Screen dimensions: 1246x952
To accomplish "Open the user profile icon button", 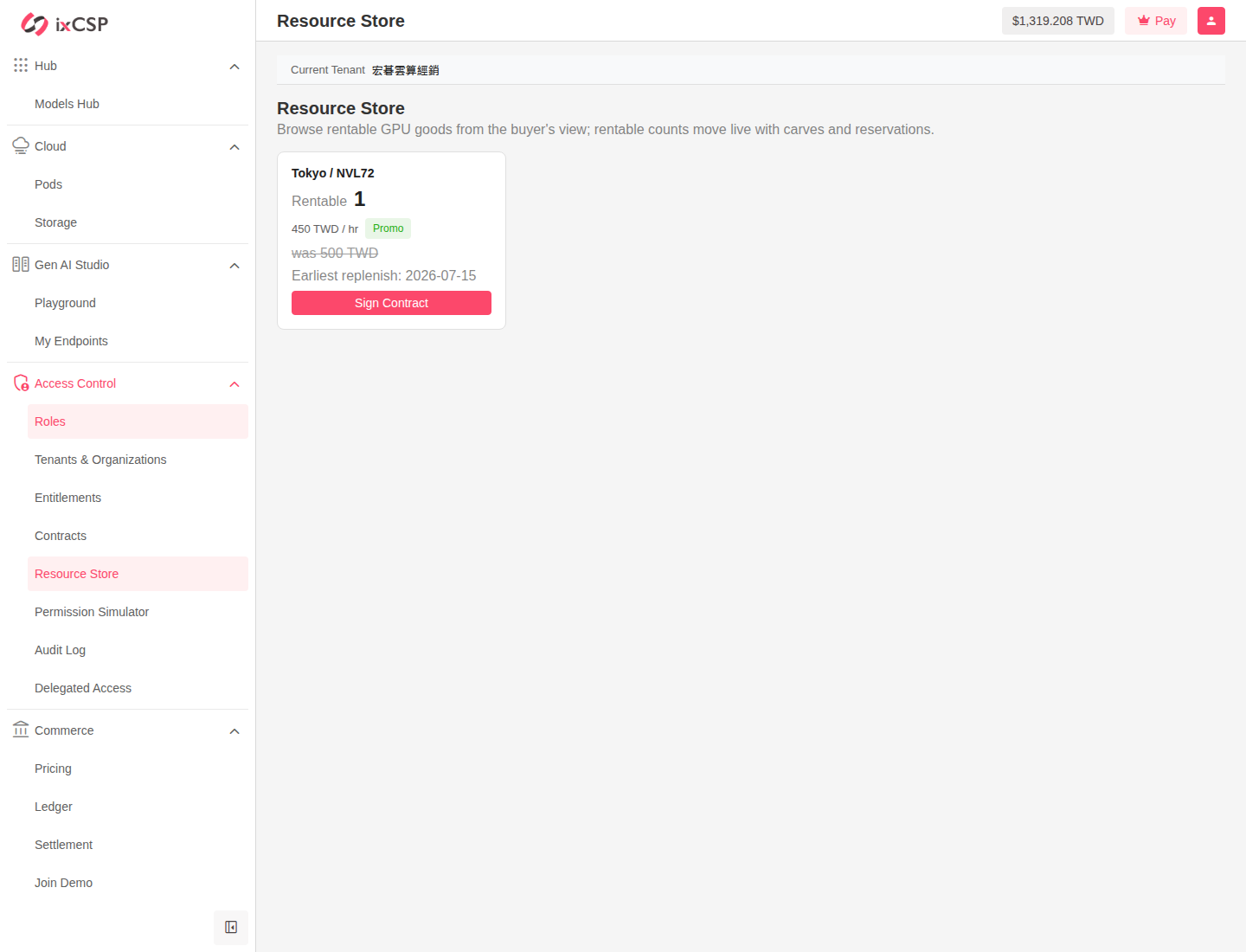I will [x=1211, y=21].
